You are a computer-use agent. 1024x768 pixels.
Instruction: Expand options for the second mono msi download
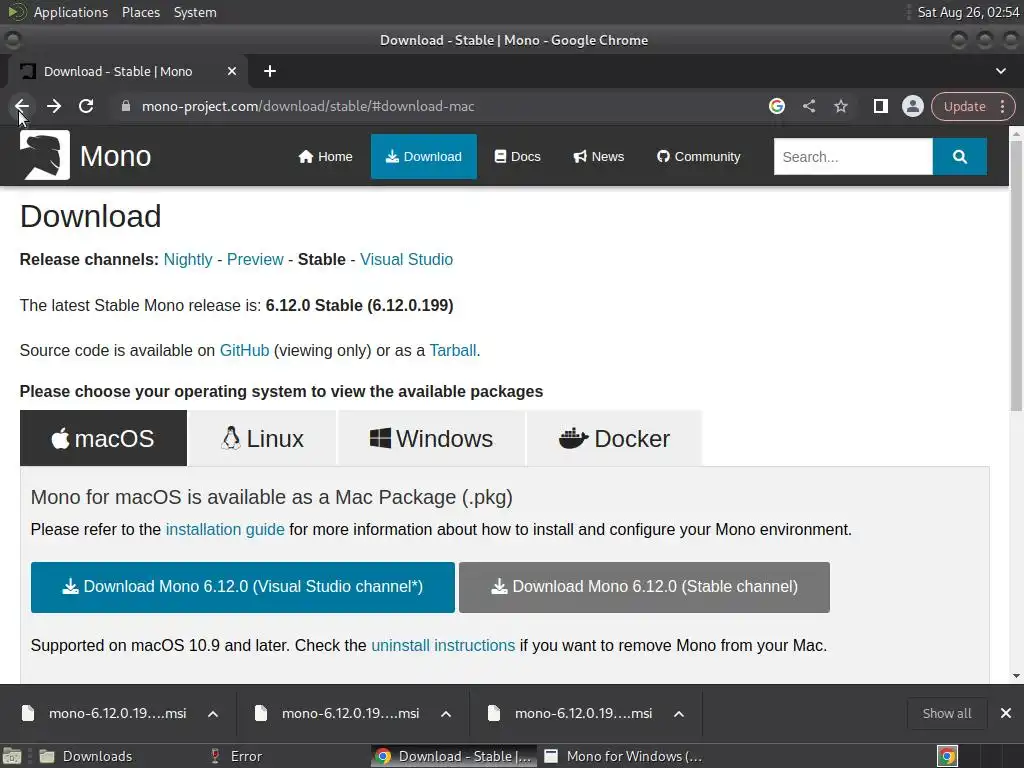[x=446, y=714]
